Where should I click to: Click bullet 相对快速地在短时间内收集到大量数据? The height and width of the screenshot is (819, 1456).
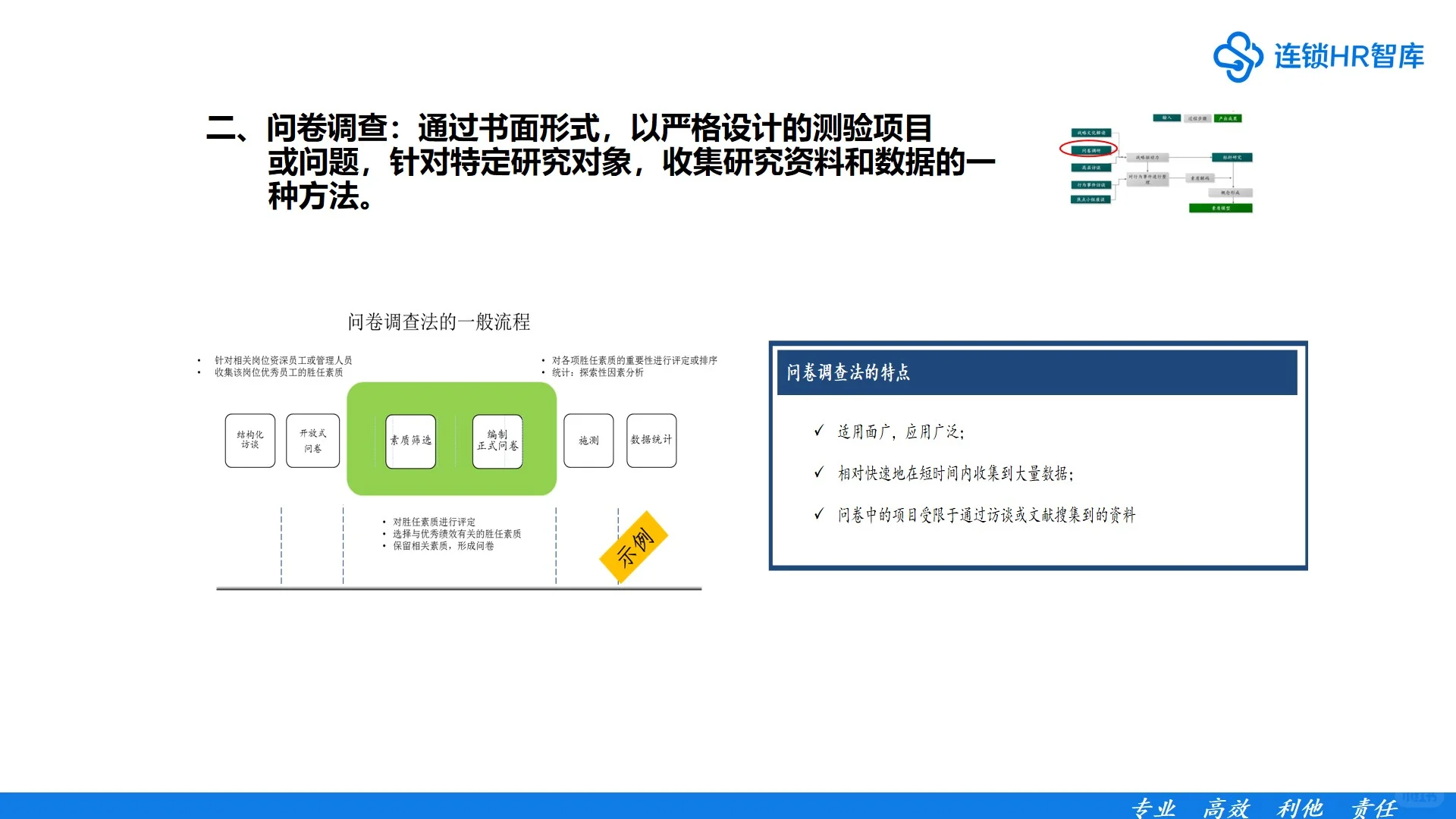click(x=955, y=473)
